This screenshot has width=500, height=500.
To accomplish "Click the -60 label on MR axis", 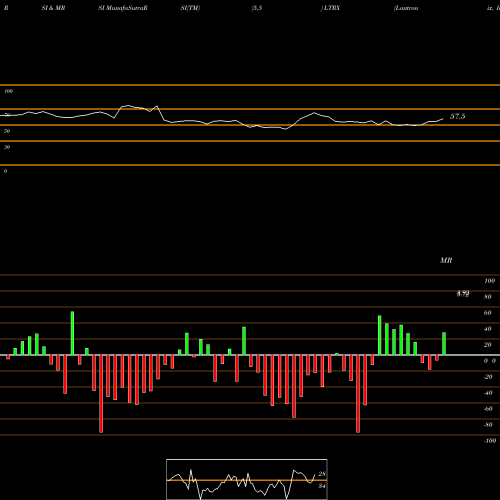I will pyautogui.click(x=488, y=409).
